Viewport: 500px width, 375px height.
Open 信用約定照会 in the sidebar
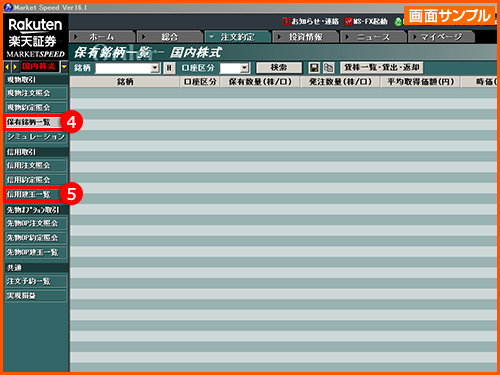pyautogui.click(x=36, y=180)
